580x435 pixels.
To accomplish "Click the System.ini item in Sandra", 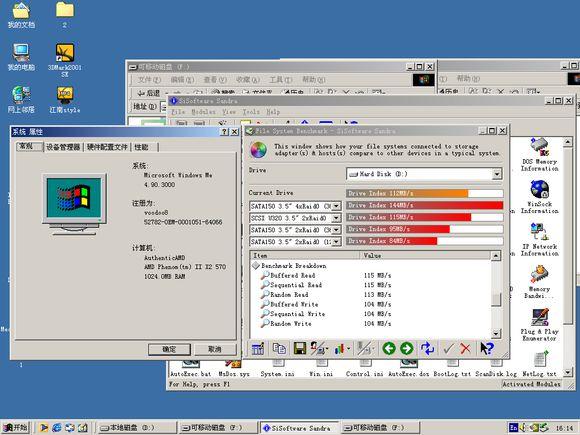I will coord(277,368).
